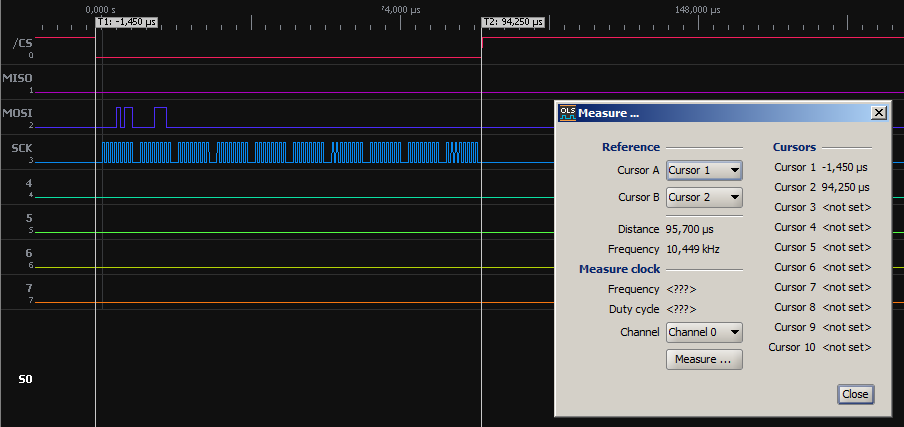Click the Cursors heading
The image size is (904, 427).
[794, 147]
